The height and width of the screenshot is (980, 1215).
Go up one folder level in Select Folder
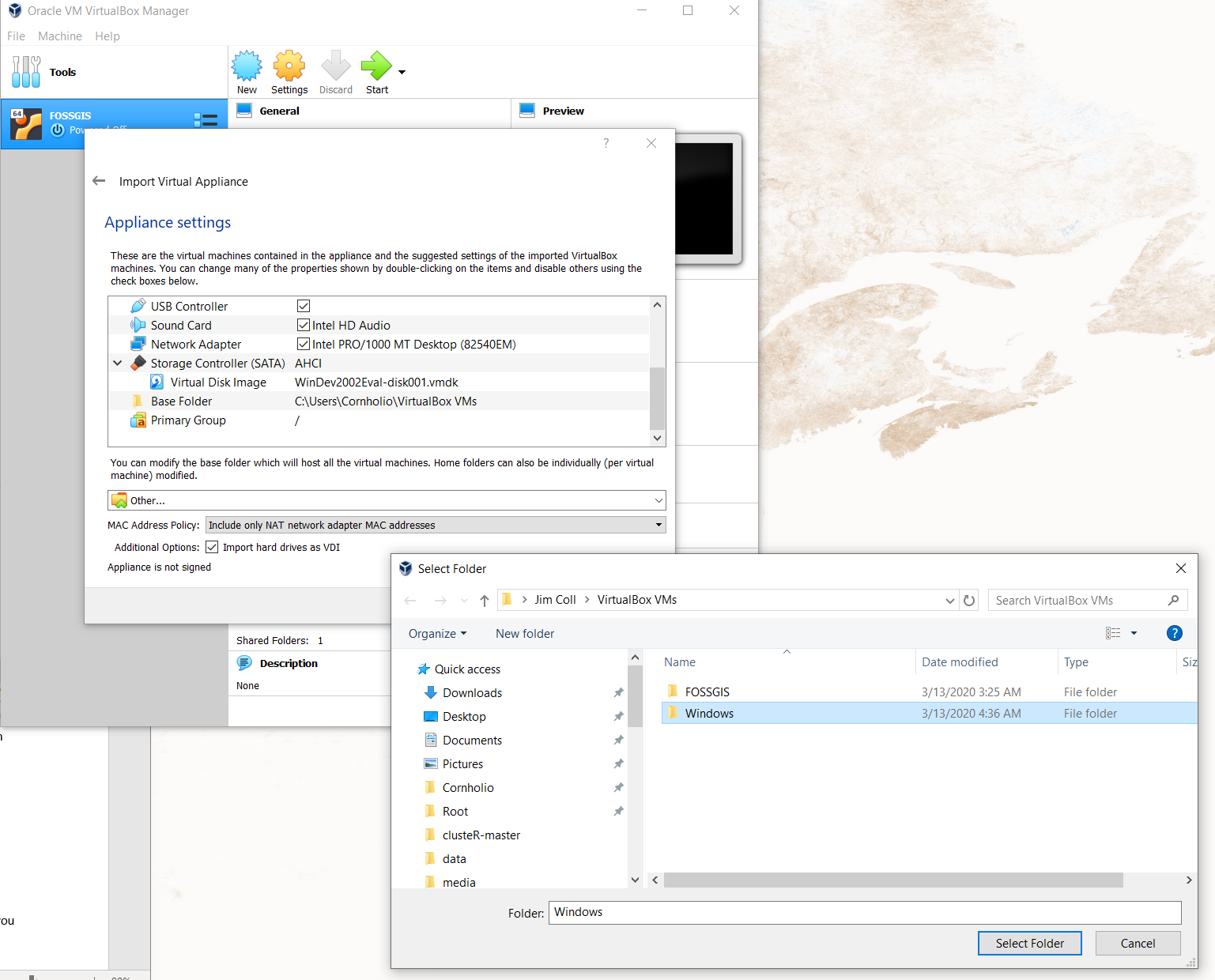[485, 601]
